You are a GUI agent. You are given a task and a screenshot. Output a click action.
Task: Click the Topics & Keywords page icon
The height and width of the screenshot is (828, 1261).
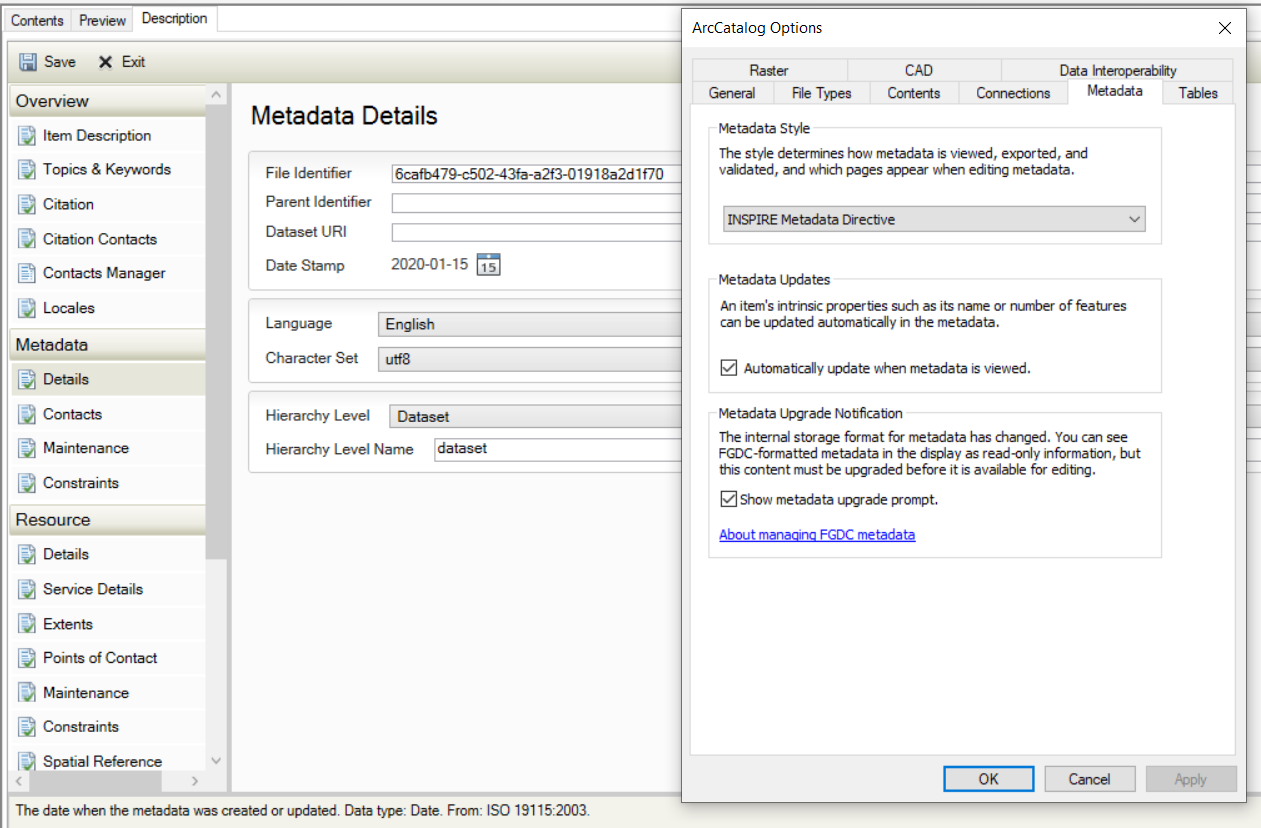[27, 170]
